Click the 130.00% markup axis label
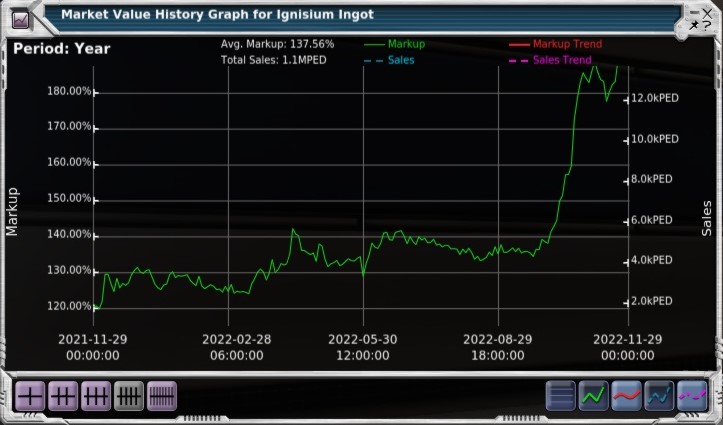This screenshot has height=425, width=723. point(69,270)
